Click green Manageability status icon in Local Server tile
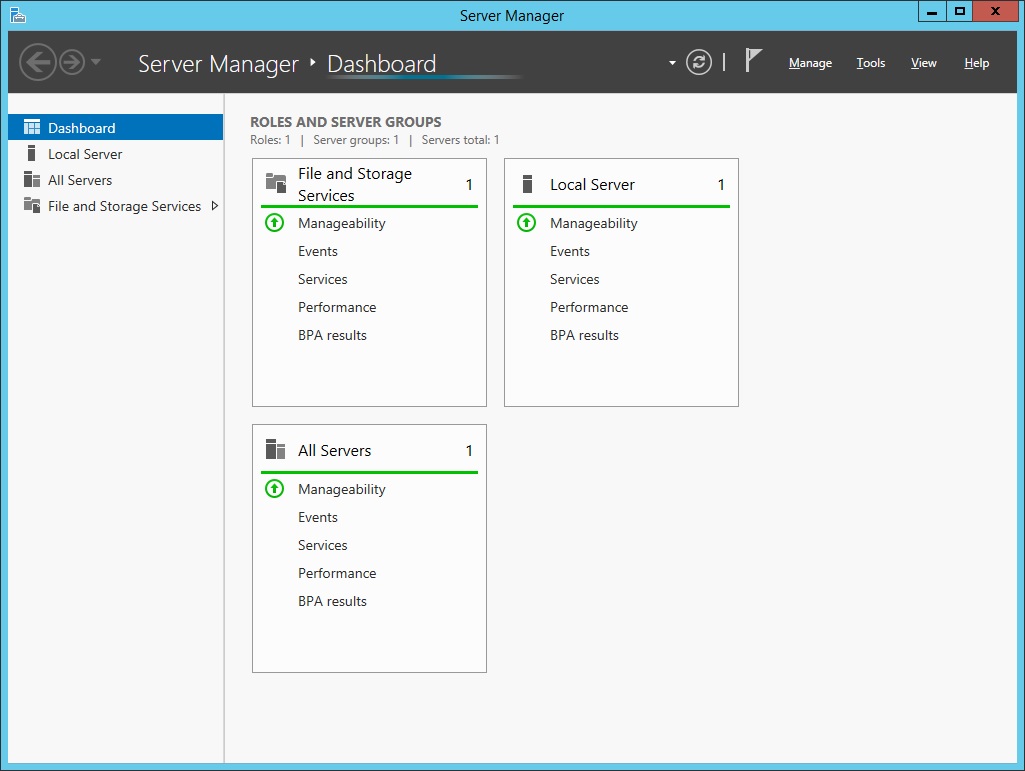The height and width of the screenshot is (771, 1025). [526, 223]
